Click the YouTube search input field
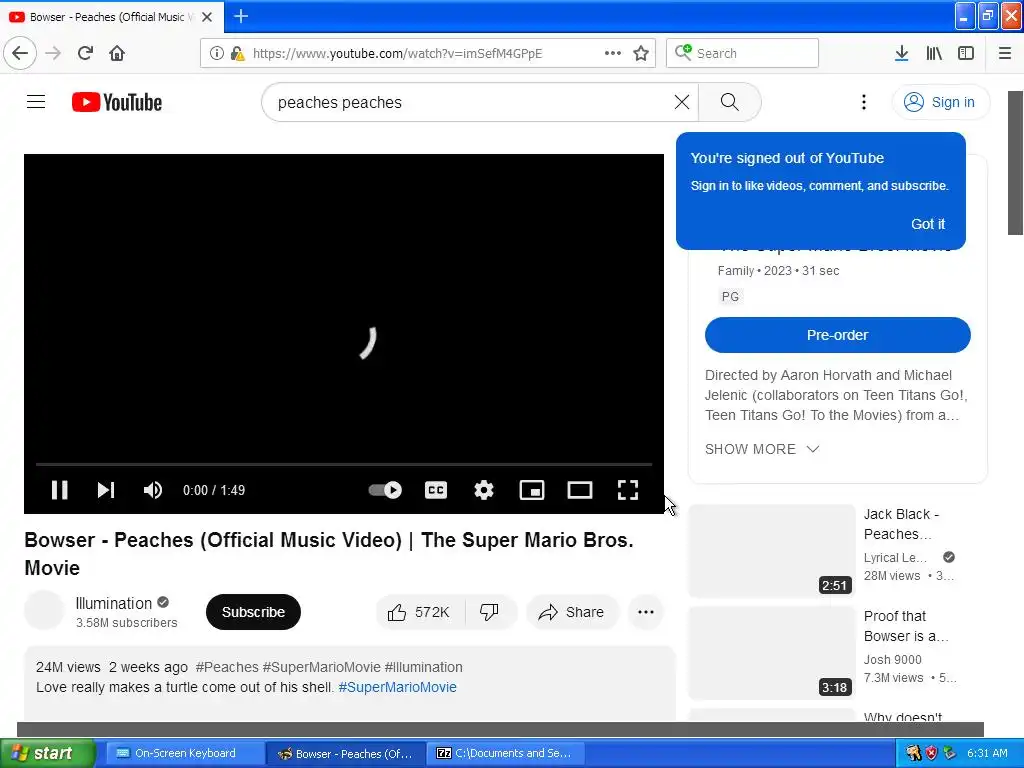 coord(473,102)
